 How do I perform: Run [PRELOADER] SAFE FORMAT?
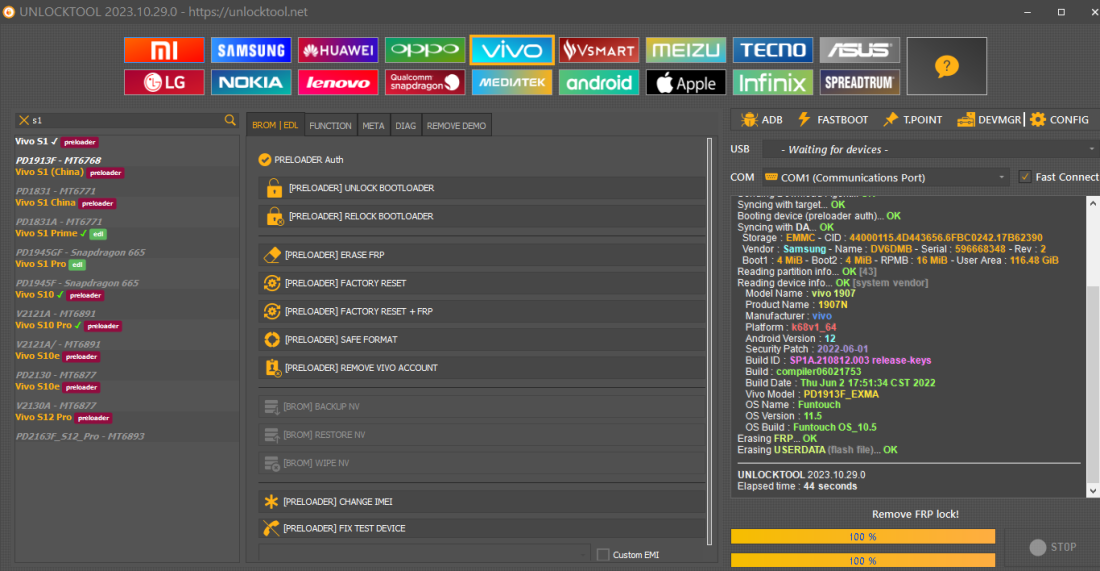[482, 340]
